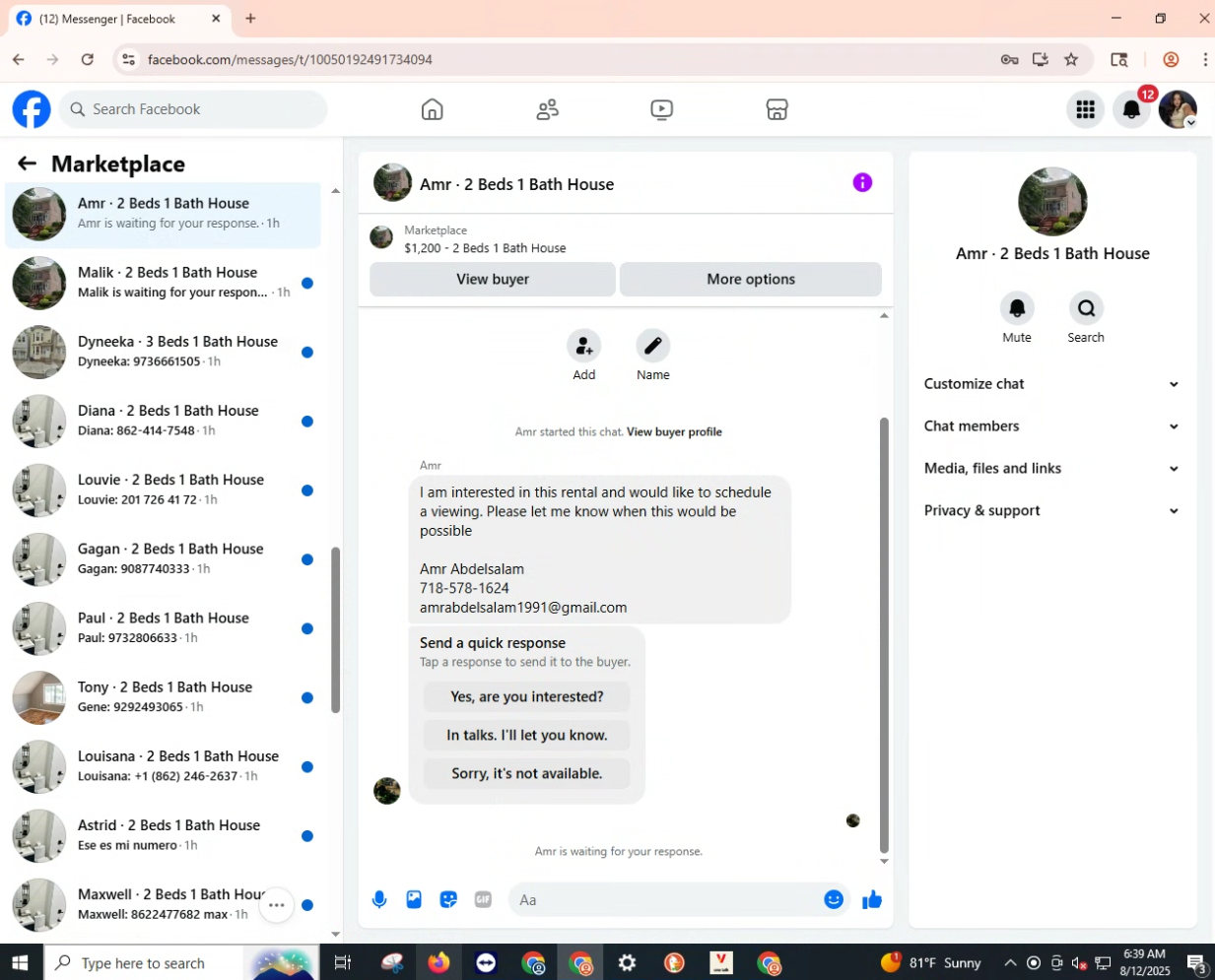Open Astrid 2 Beds 1 Bath House chat
Viewport: 1215px width, 980px height.
click(163, 835)
